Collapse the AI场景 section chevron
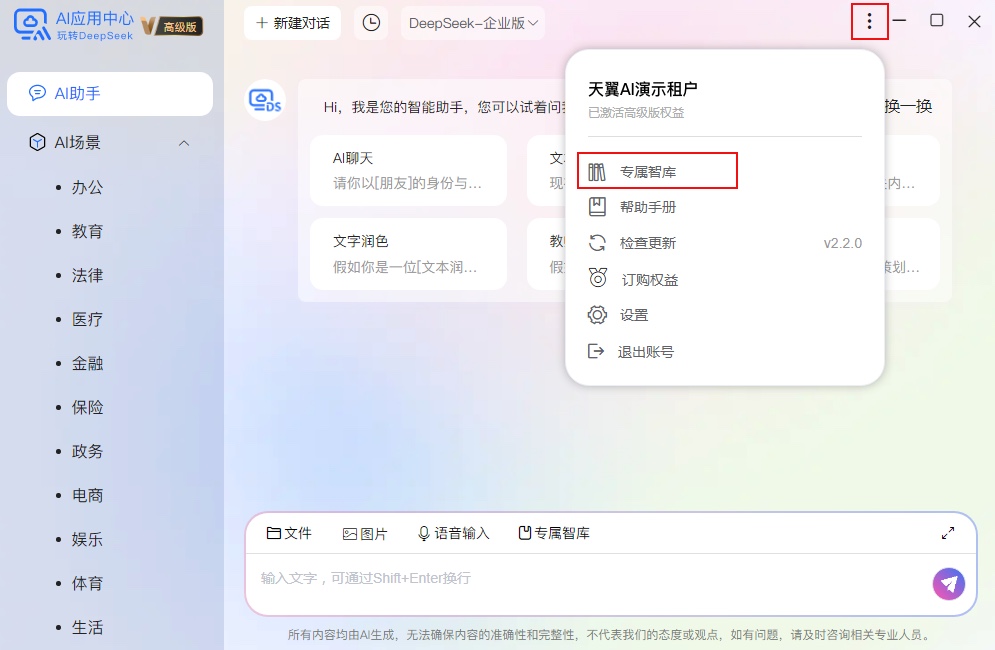Image resolution: width=995 pixels, height=650 pixels. point(184,143)
